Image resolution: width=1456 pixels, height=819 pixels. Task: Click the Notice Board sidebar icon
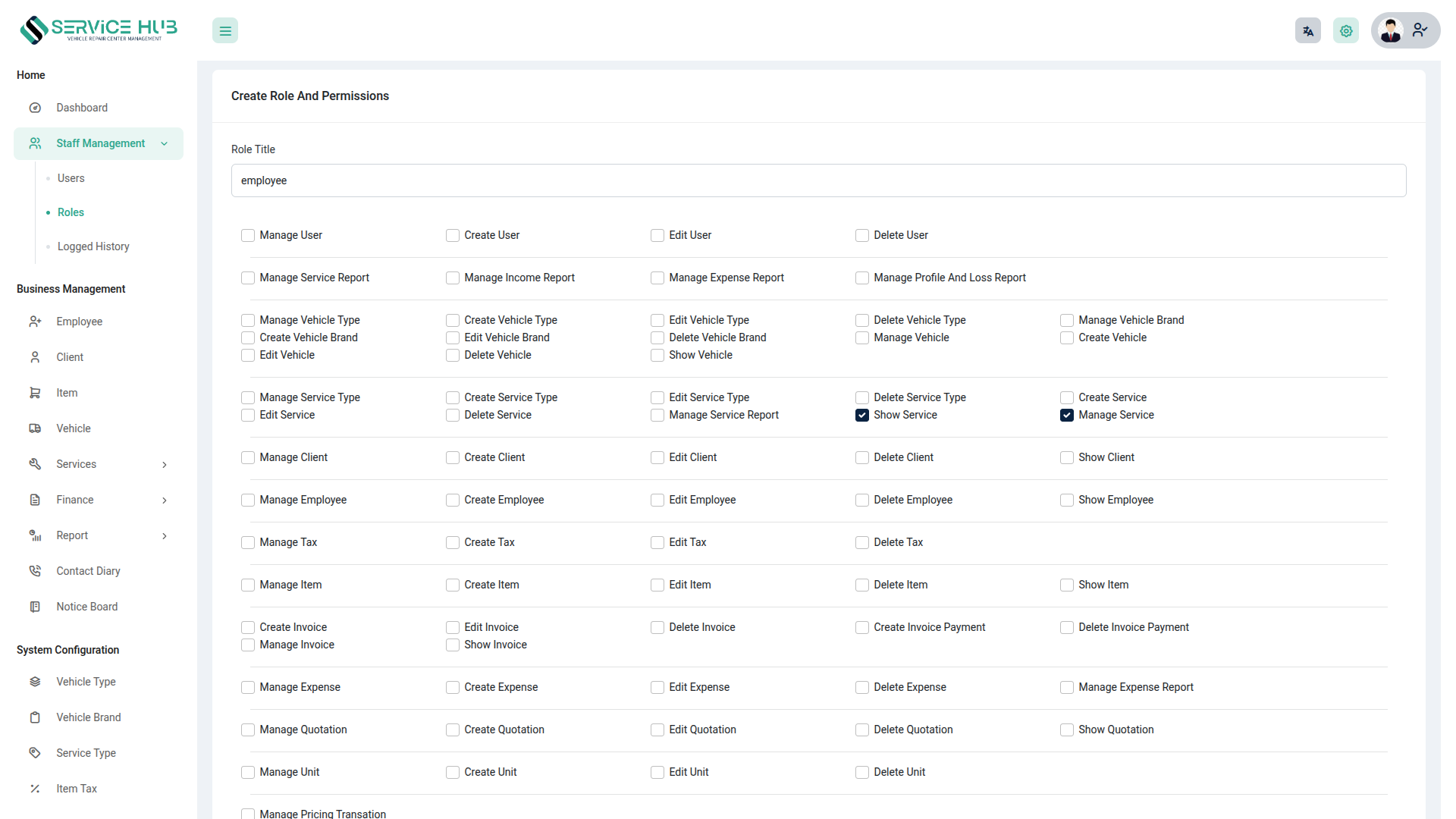point(35,607)
